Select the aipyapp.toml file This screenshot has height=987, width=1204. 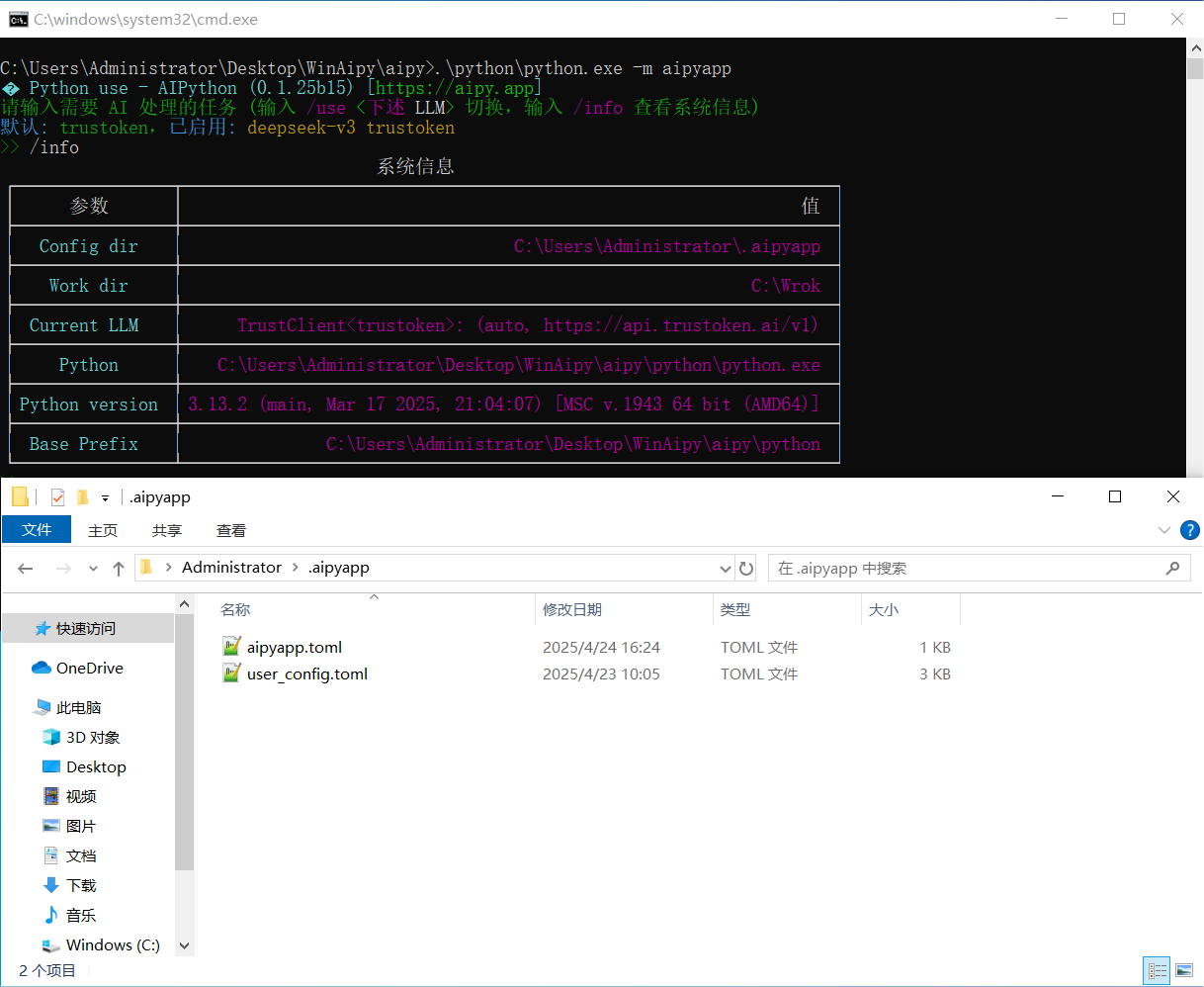[x=295, y=647]
